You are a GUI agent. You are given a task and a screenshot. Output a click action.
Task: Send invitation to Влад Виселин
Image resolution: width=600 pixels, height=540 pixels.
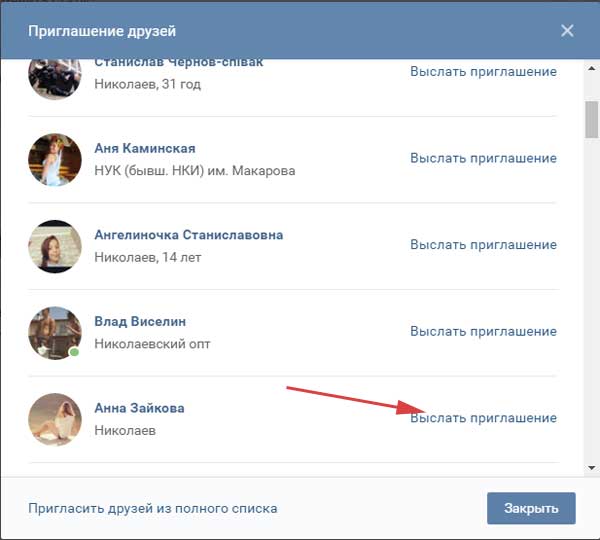[x=483, y=331]
